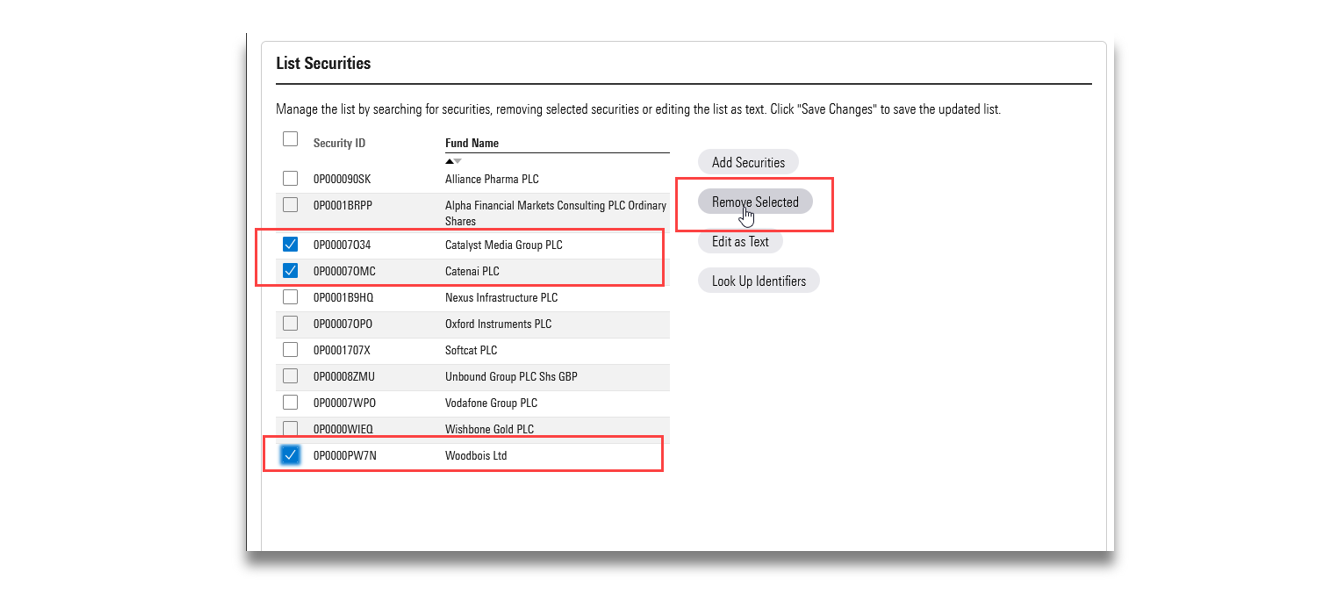
Task: Select the Alpha Financial Markets Consulting row checkbox
Action: pos(290,206)
